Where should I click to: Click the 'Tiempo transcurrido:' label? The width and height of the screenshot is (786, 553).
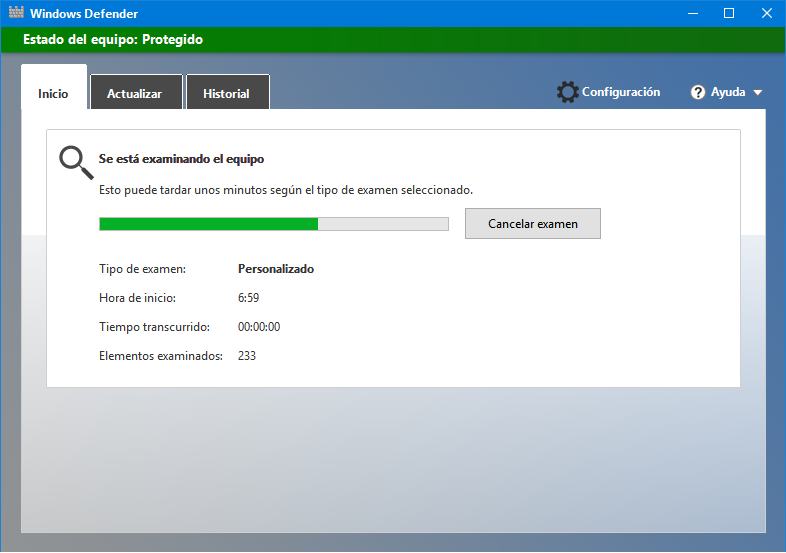coord(154,327)
